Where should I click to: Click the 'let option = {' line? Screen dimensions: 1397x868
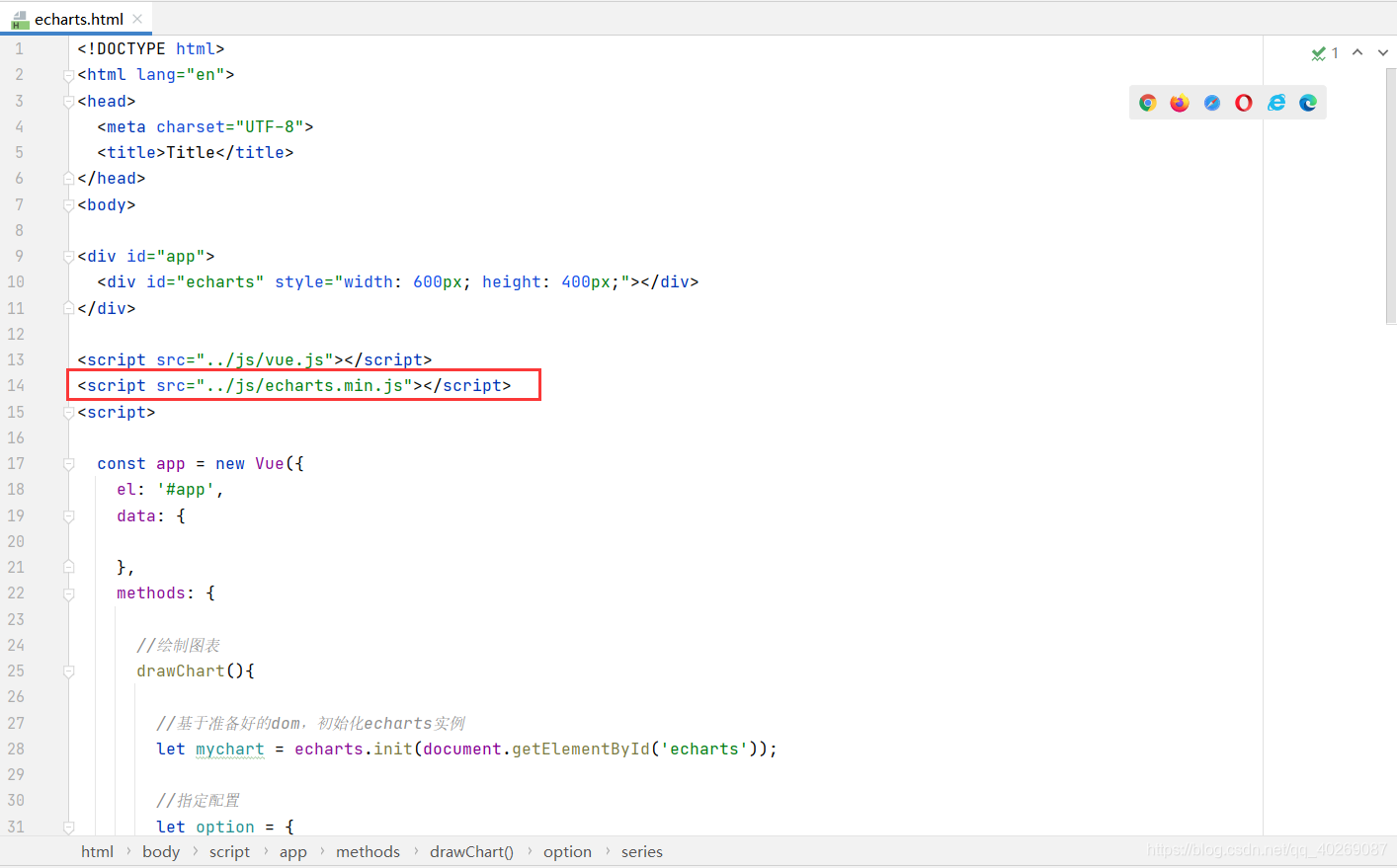click(x=225, y=828)
